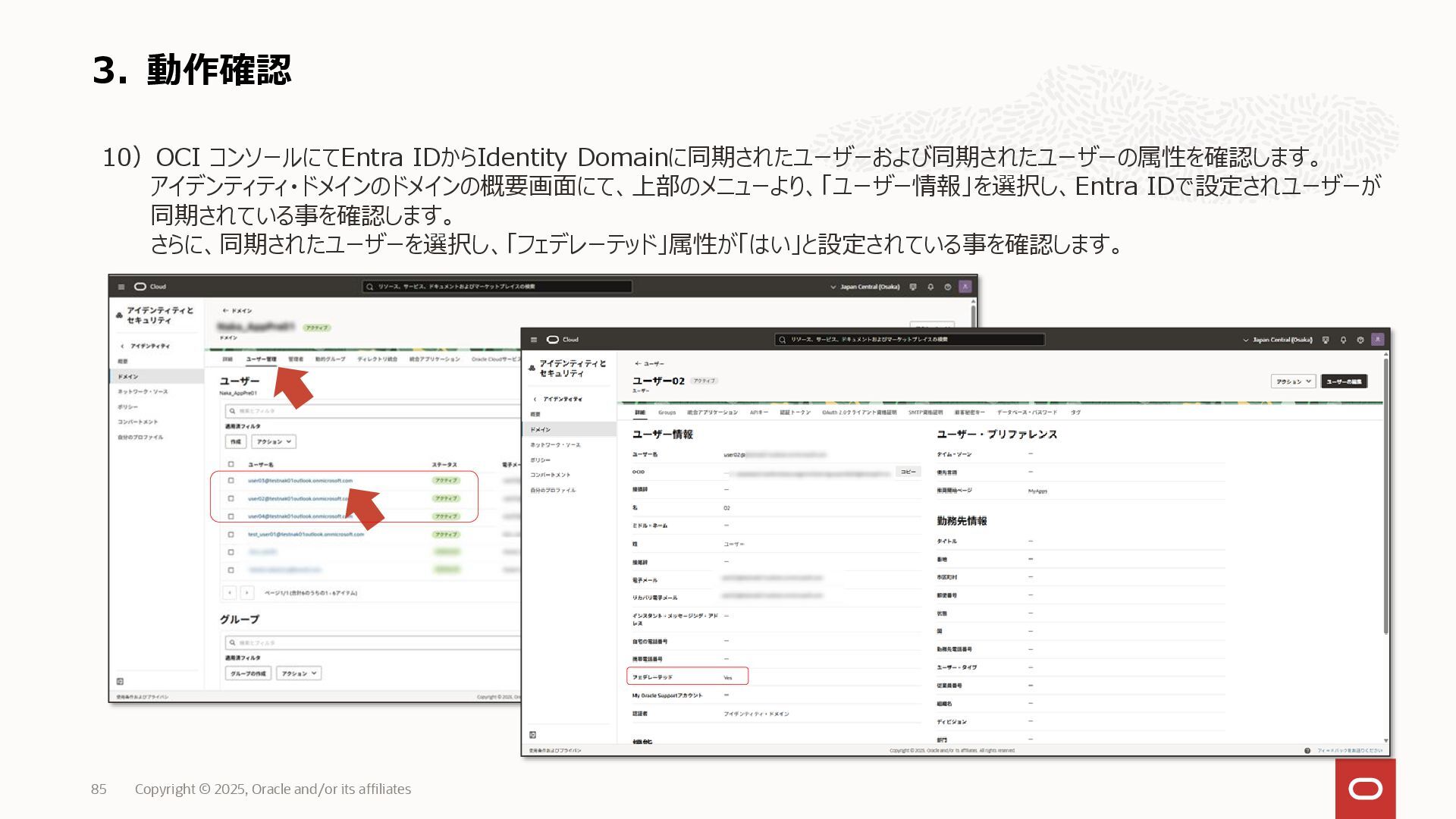Select 自分のプロファイル in front sidebar
The image size is (1456, 819).
click(x=553, y=491)
